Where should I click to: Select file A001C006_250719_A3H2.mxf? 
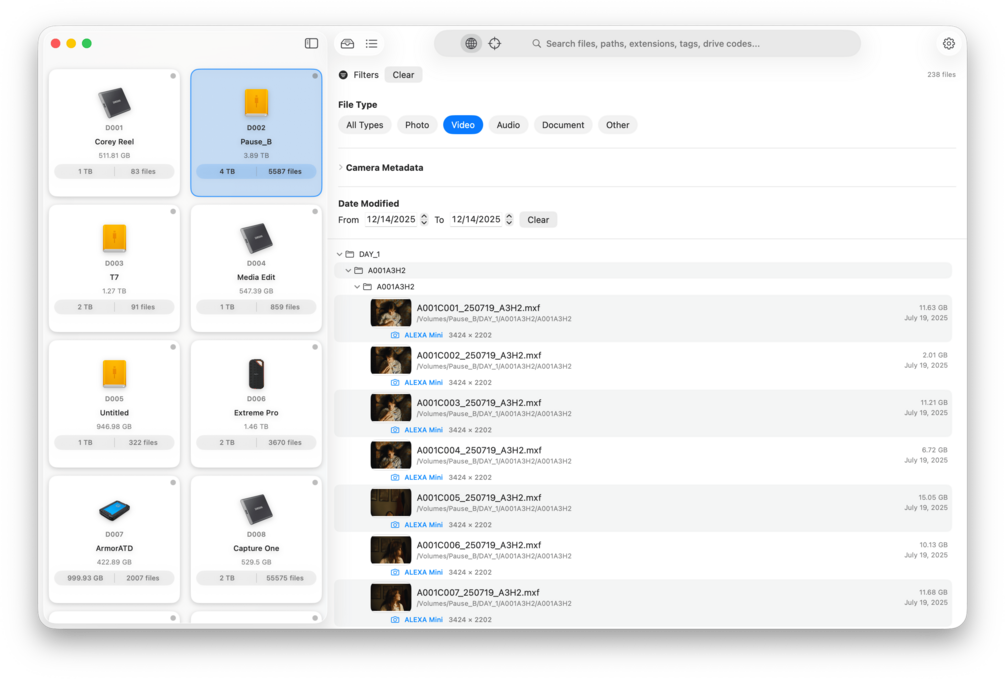pos(643,556)
